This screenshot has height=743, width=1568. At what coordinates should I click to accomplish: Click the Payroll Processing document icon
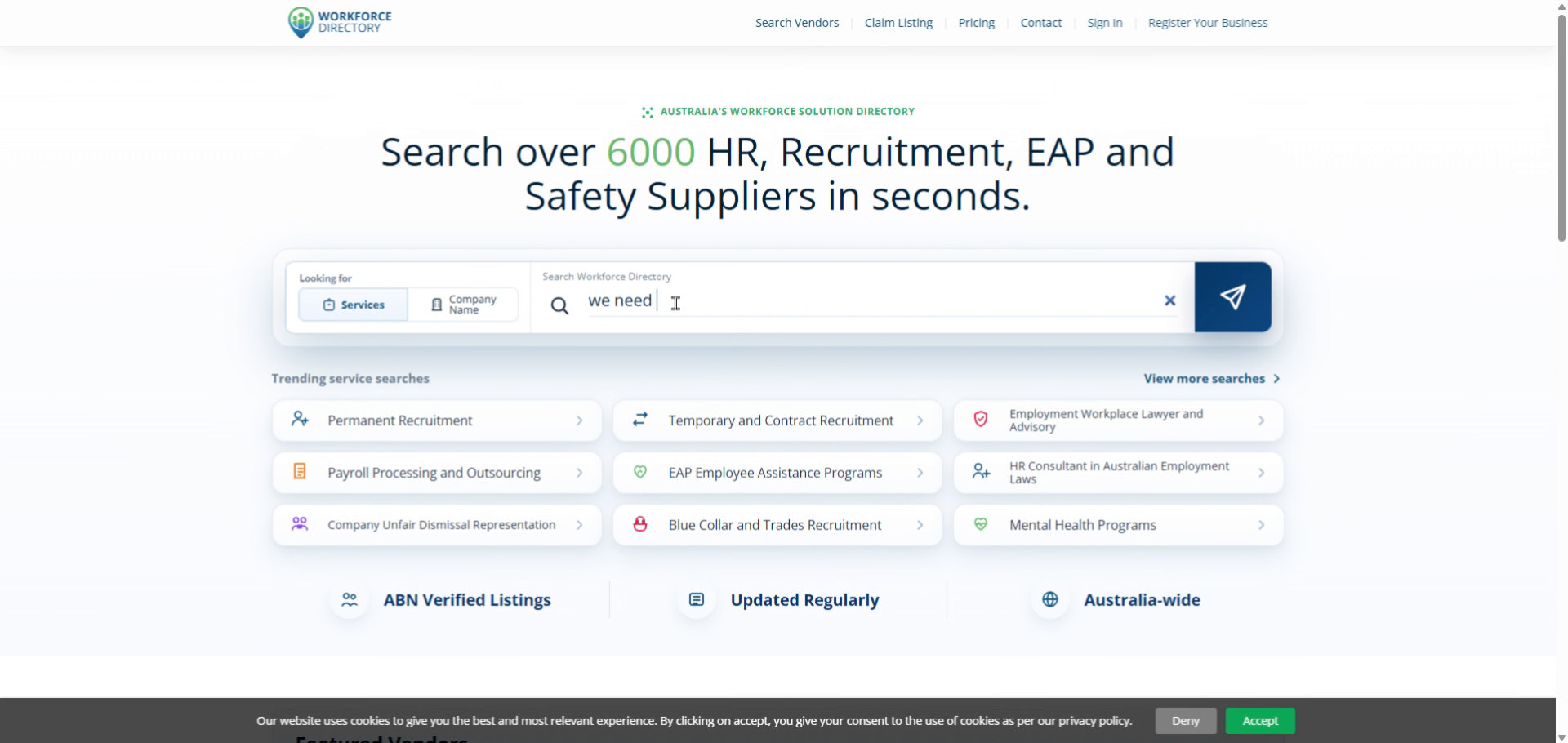(x=300, y=472)
